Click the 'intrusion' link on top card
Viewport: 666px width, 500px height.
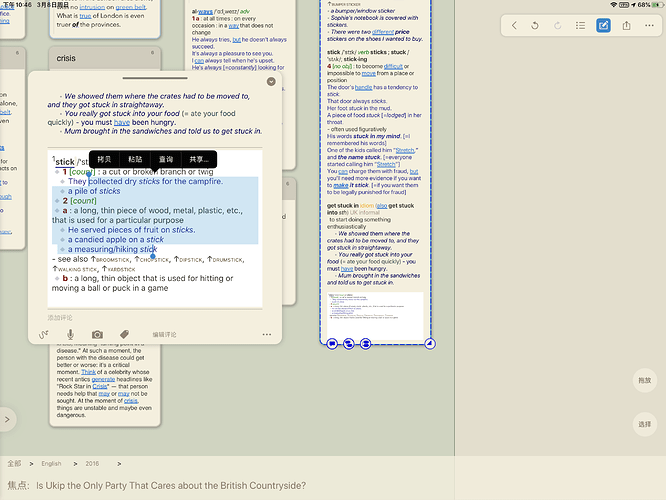(x=92, y=7)
